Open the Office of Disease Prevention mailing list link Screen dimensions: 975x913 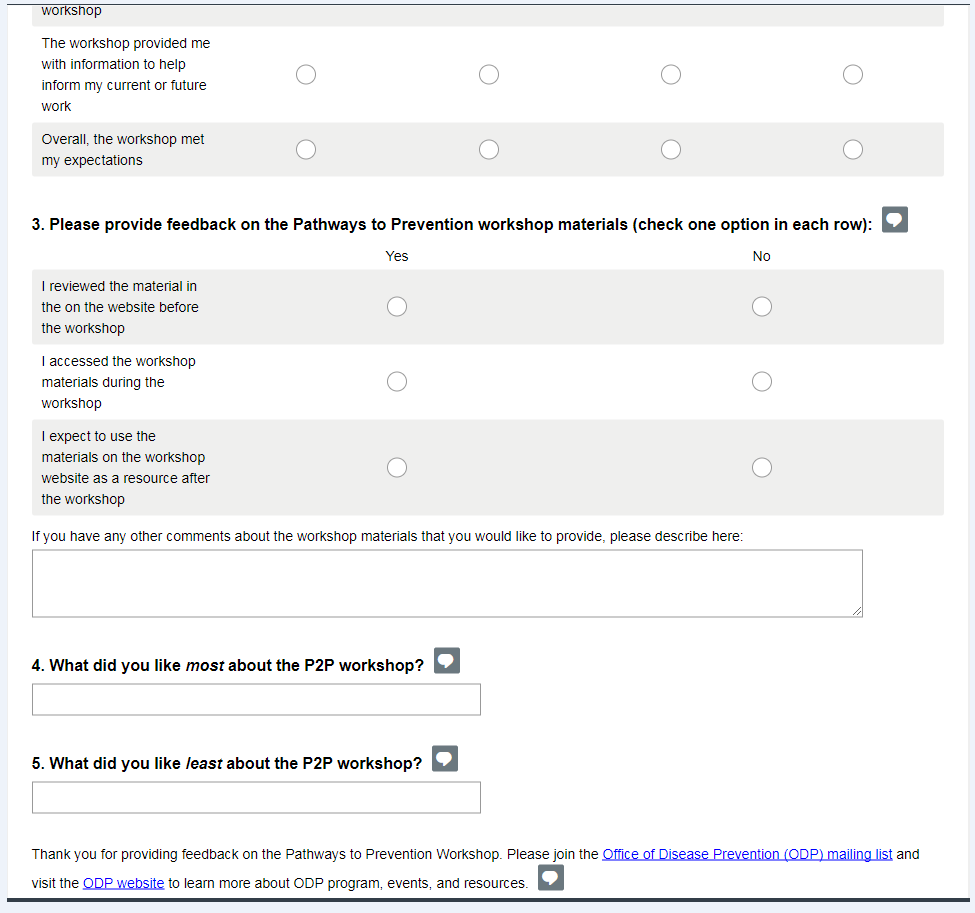tap(747, 854)
